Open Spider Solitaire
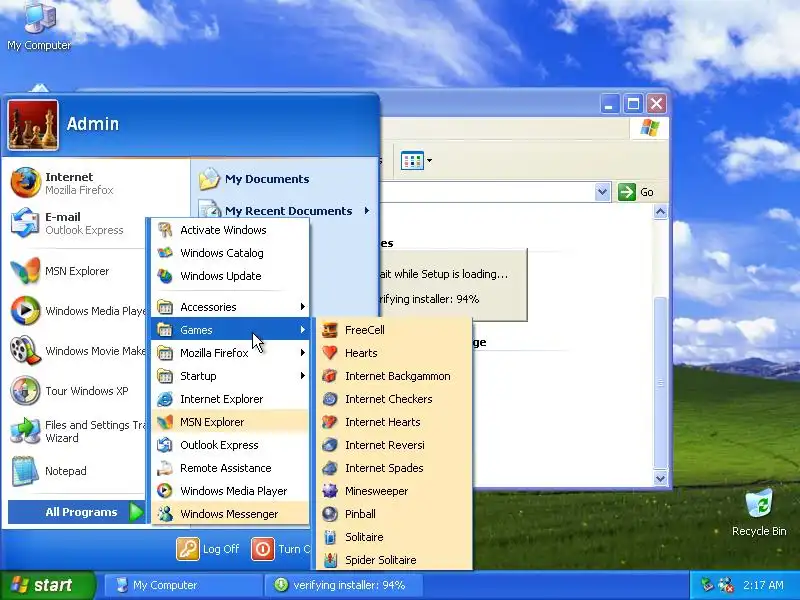This screenshot has width=800, height=600. (394, 560)
